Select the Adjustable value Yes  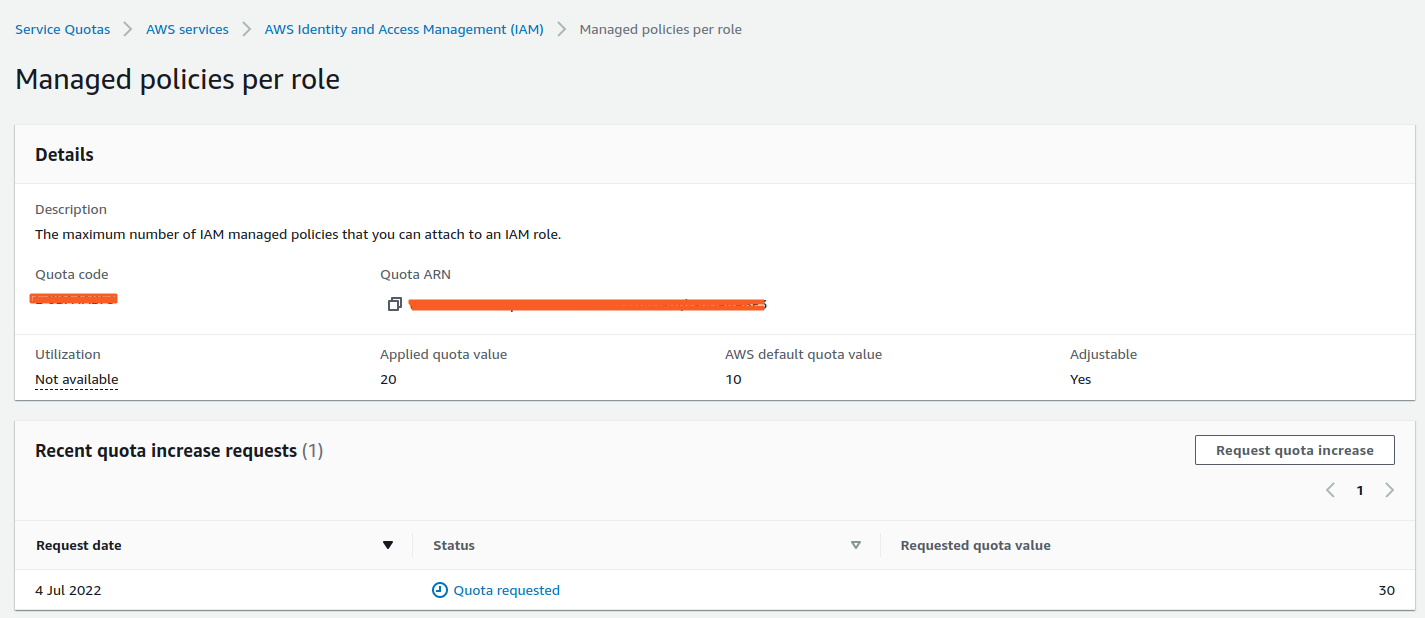point(1081,380)
